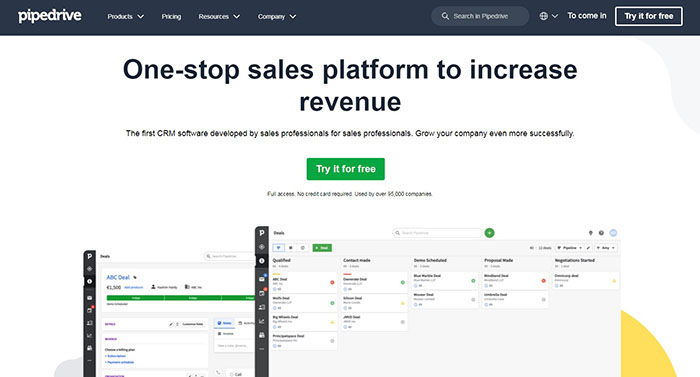Click first segment of green stage progress bar

135,297
